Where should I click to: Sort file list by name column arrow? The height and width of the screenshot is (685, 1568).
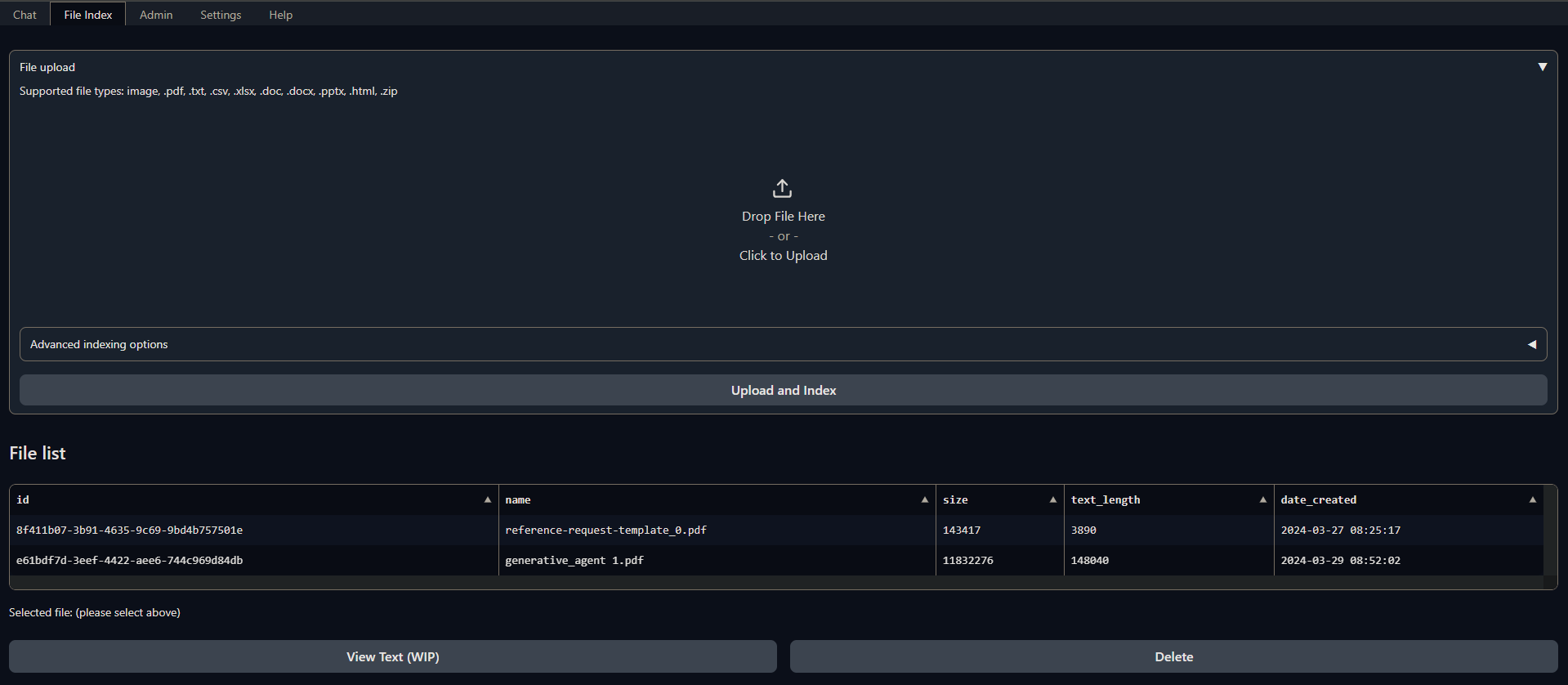(924, 499)
